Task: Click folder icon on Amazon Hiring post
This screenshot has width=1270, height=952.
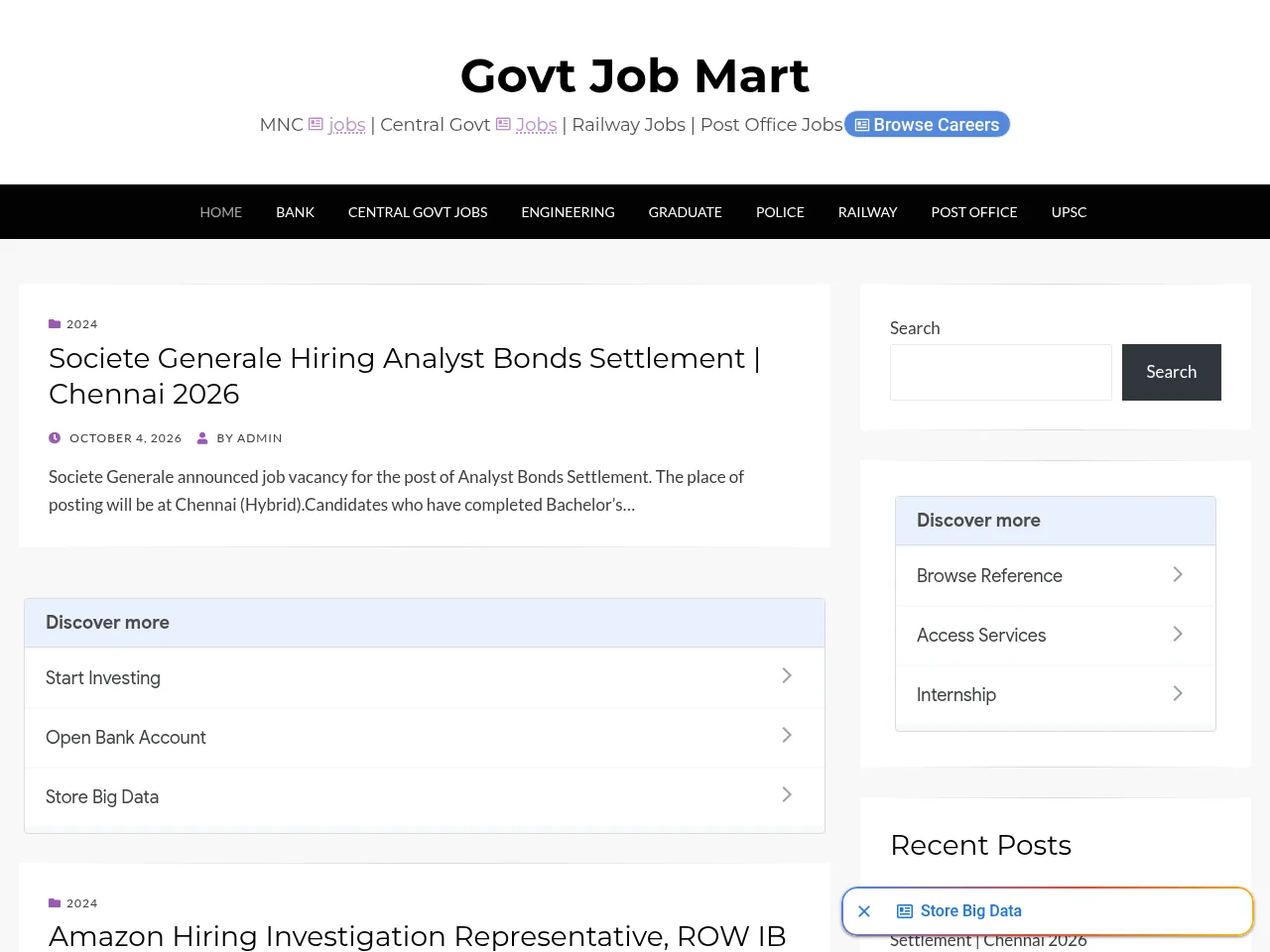Action: tap(55, 903)
